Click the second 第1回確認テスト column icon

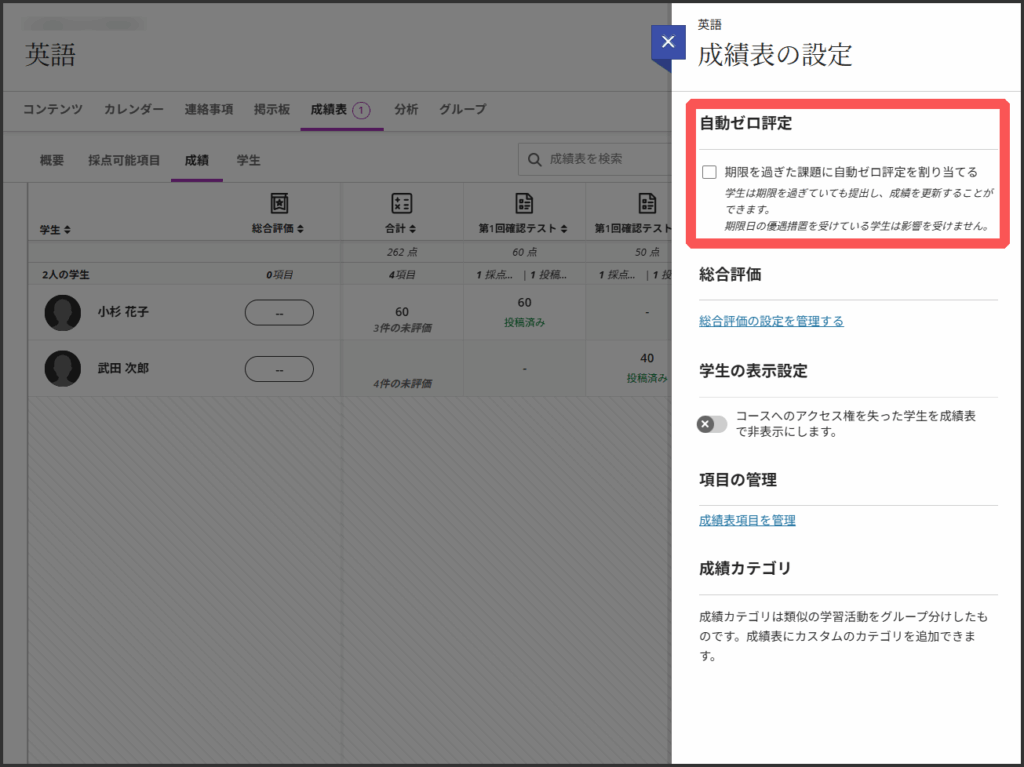(x=646, y=204)
